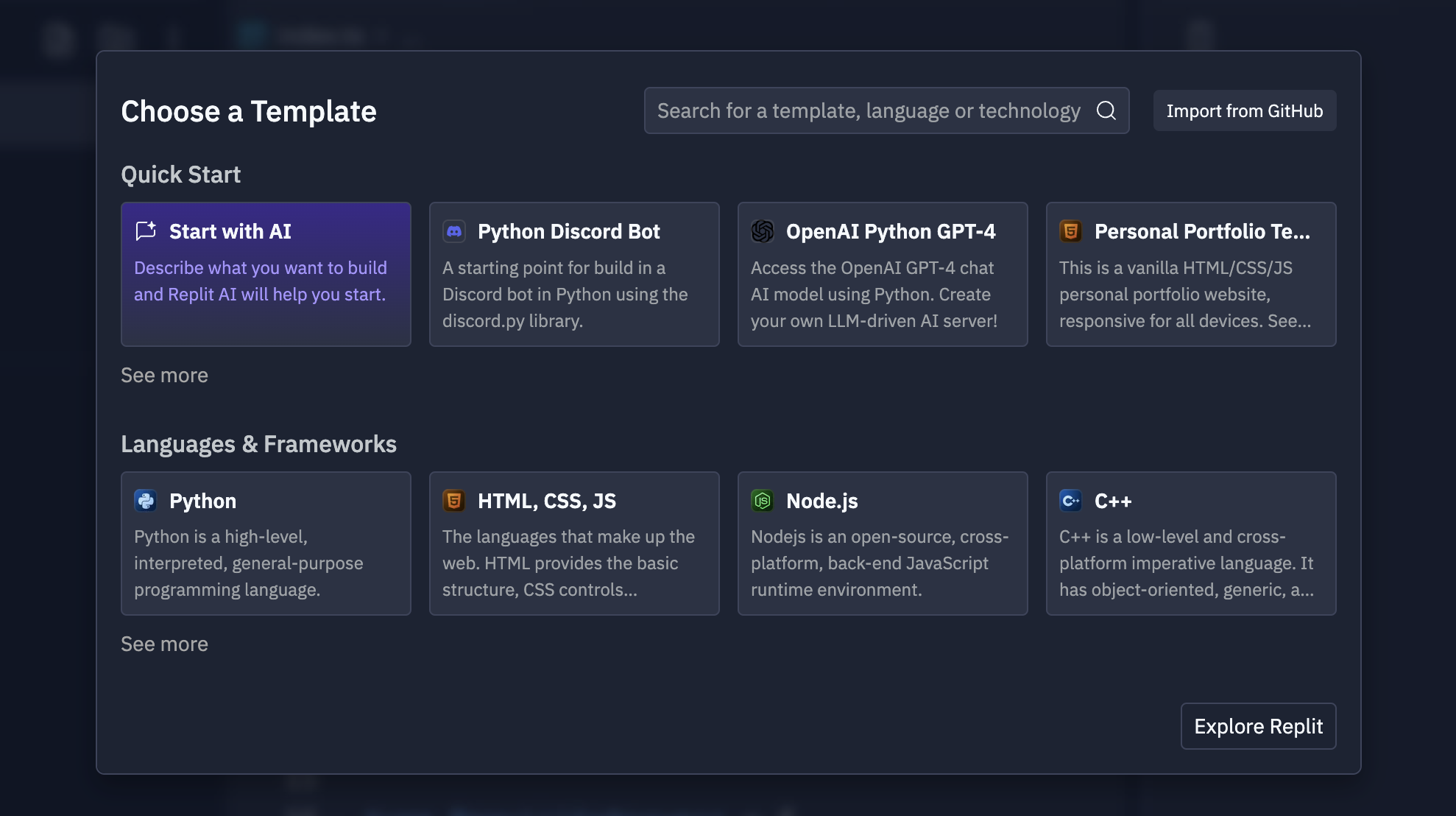
Task: Pick the Python Discord Bot template
Action: coord(574,274)
